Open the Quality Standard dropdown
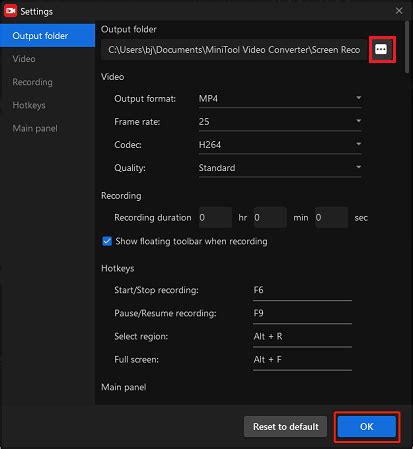413x449 pixels. click(x=280, y=168)
